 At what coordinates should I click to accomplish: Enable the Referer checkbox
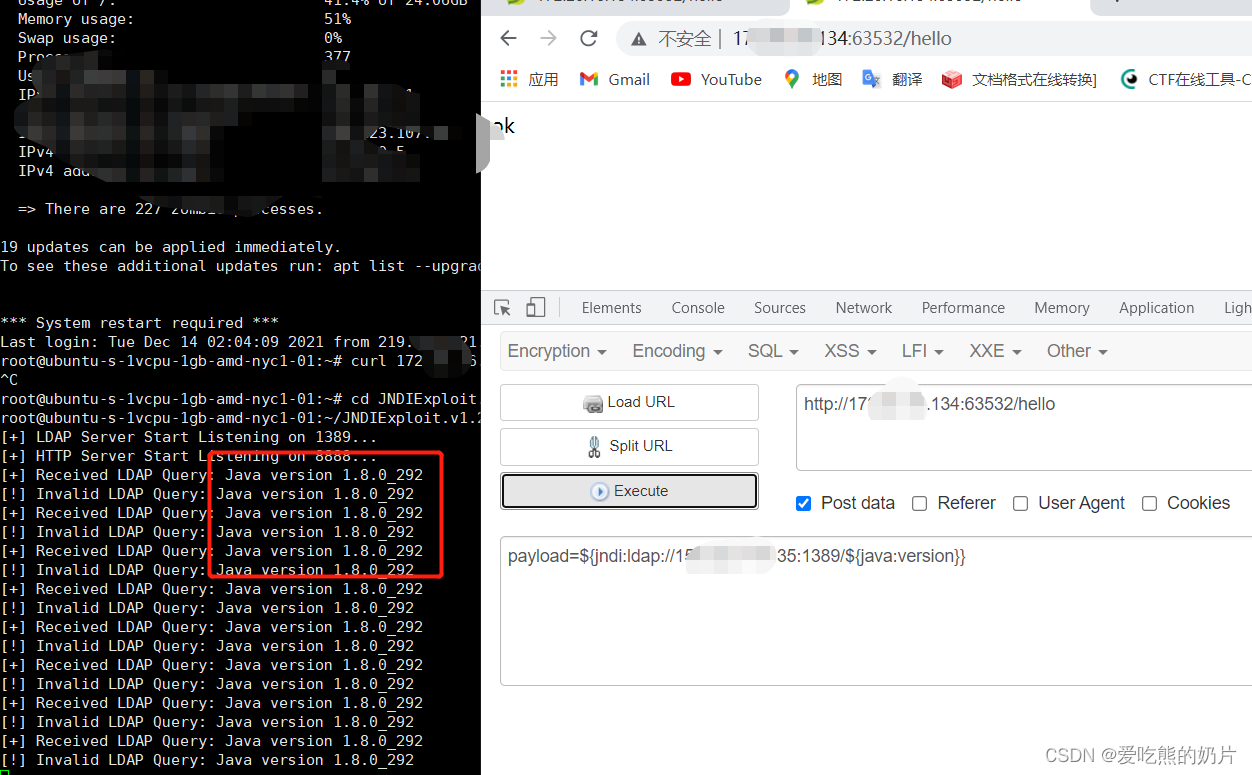(x=919, y=503)
